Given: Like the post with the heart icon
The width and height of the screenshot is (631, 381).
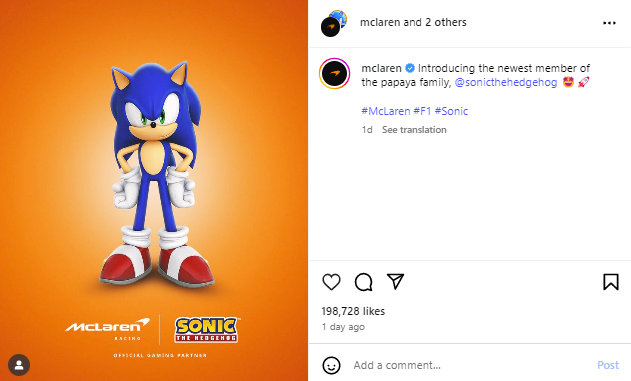Looking at the screenshot, I should (x=331, y=282).
